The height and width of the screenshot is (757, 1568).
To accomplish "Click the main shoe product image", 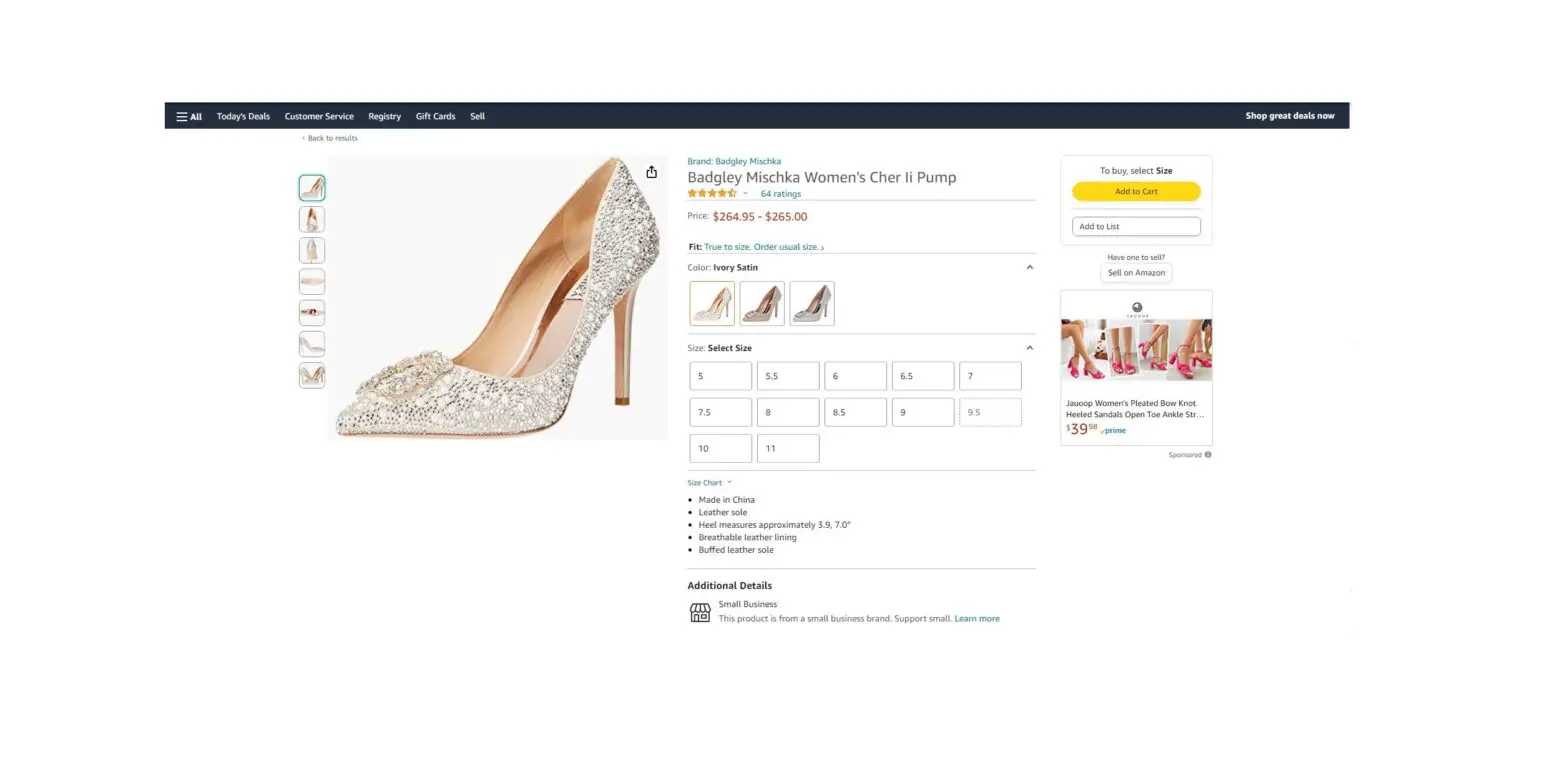I will click(x=498, y=297).
